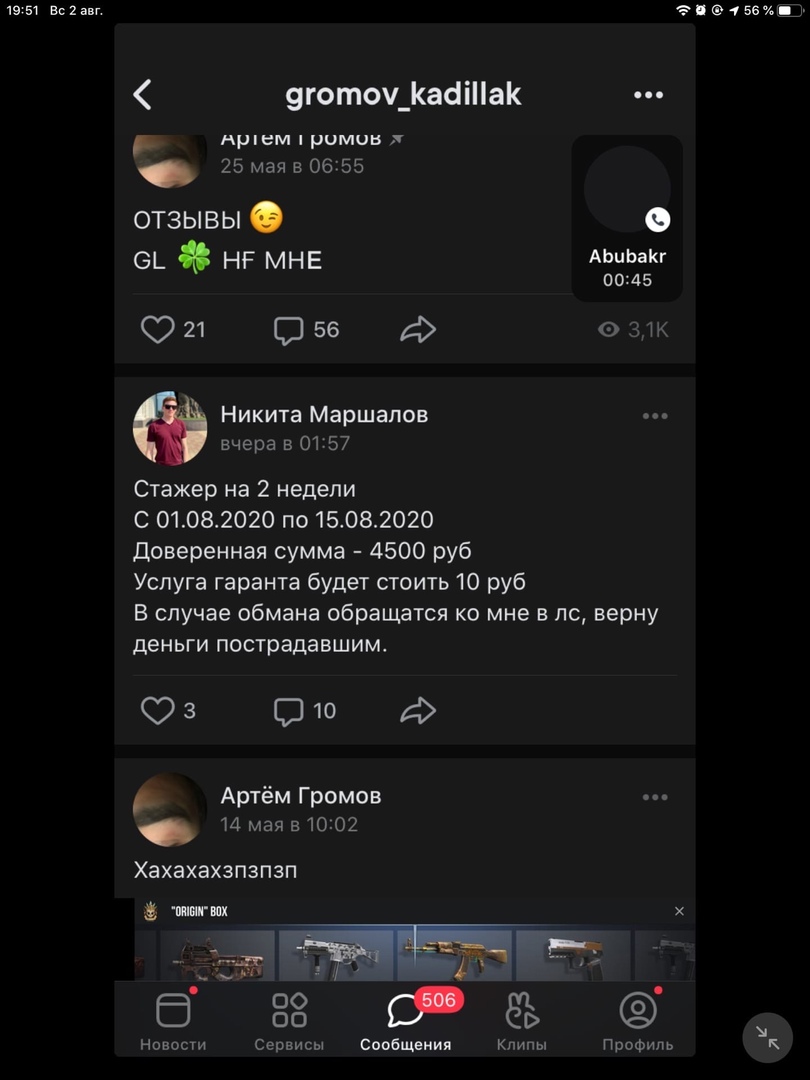Like the ОТЗЫВЫ post with 21 likes
Viewport: 810px width, 1080px height.
(x=157, y=329)
